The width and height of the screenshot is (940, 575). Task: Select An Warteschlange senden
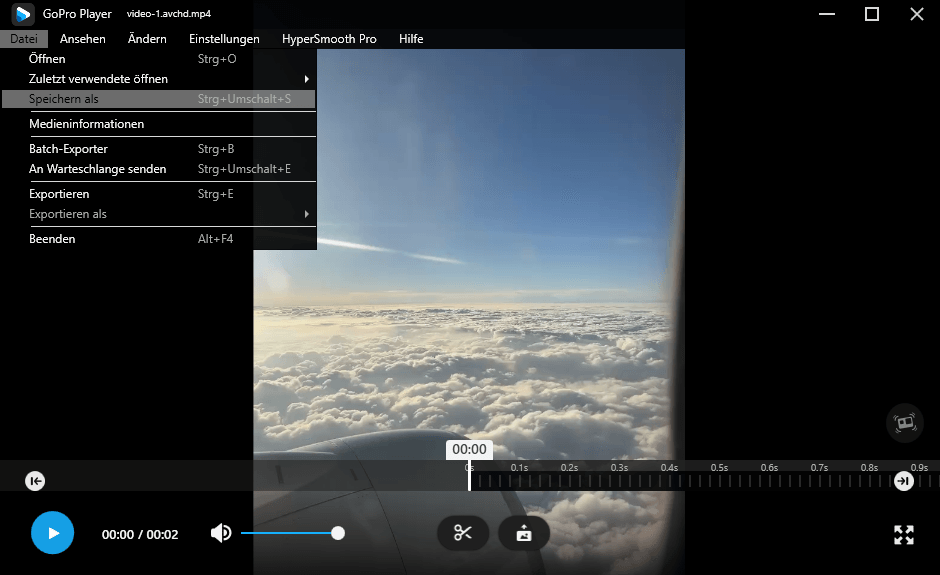pos(159,169)
